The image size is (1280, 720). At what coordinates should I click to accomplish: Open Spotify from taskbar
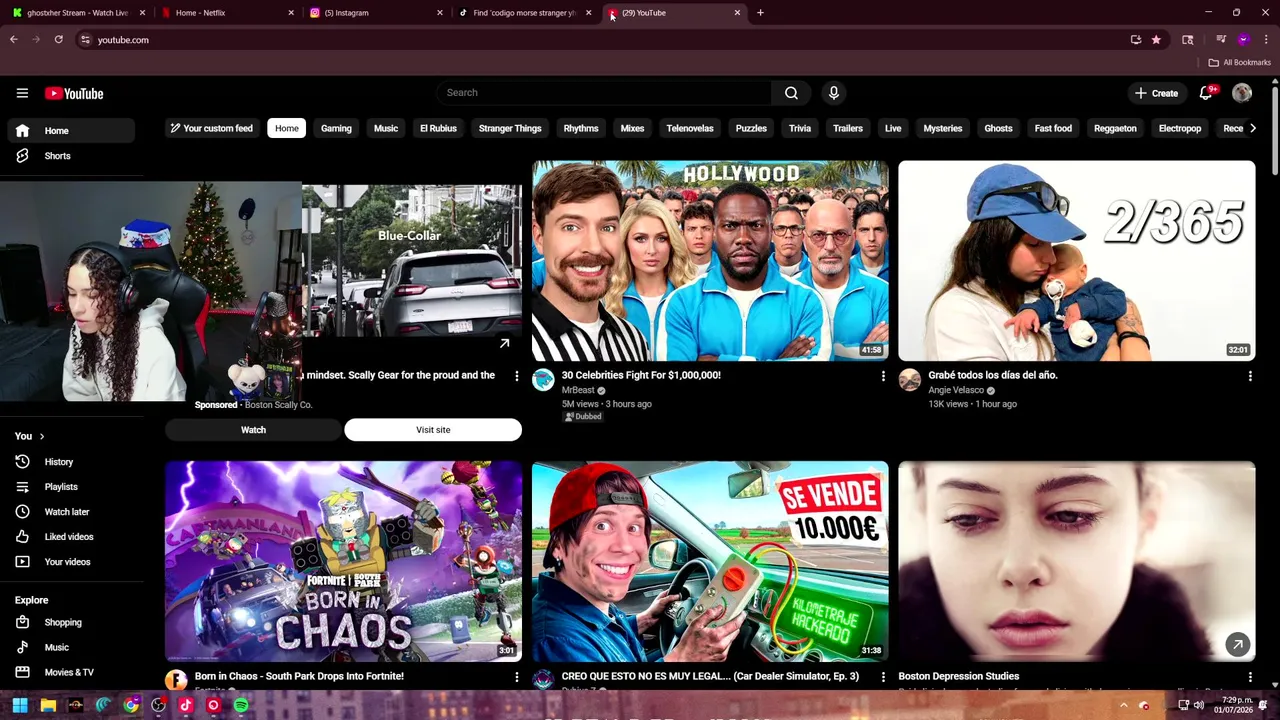point(241,705)
